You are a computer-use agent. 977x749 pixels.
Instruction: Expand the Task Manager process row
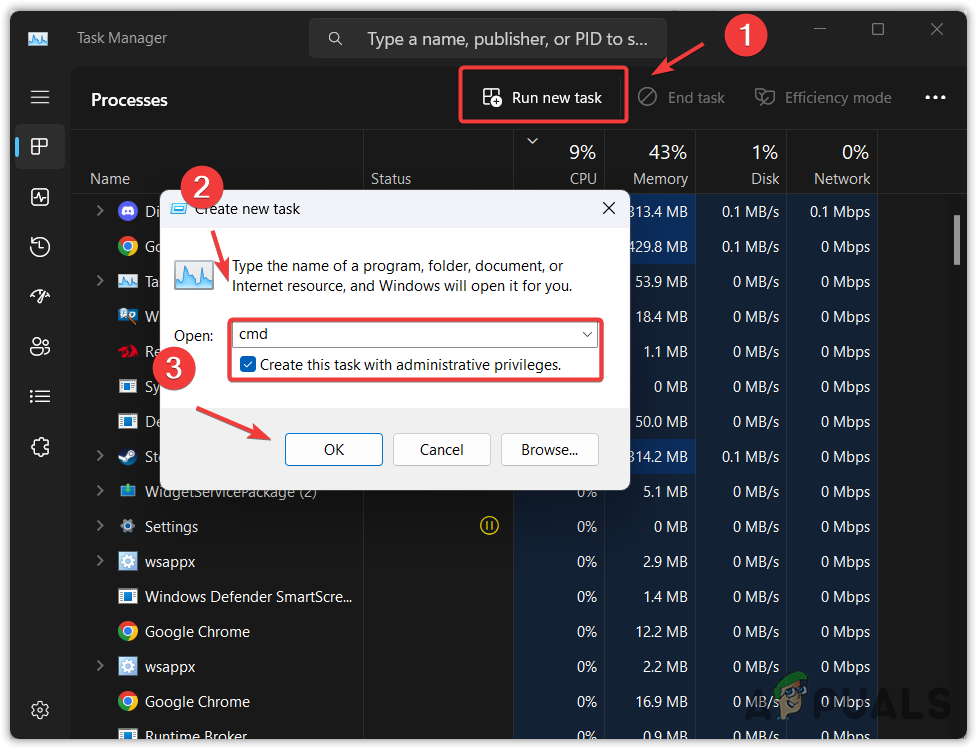(x=100, y=281)
